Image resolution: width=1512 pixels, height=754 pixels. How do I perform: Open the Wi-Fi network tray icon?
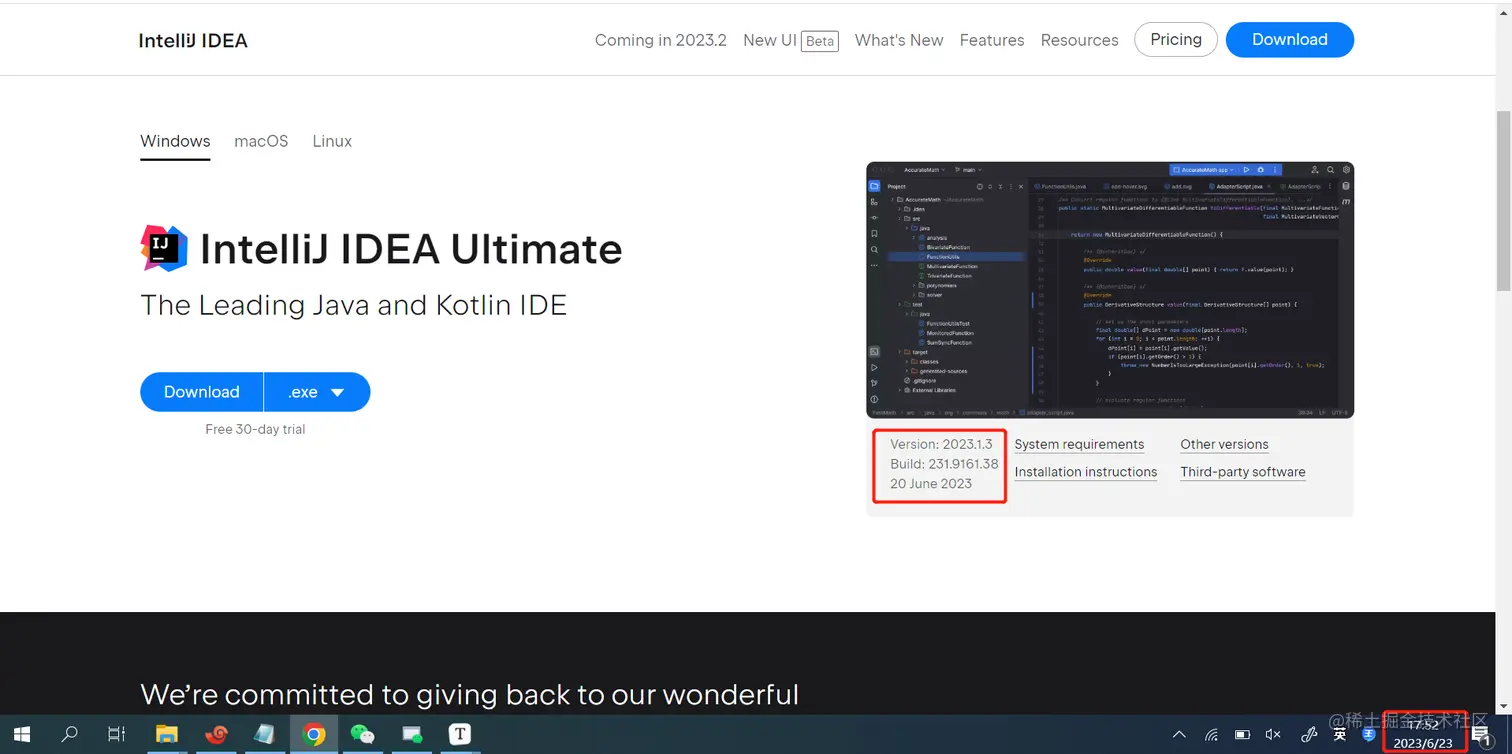point(1211,735)
